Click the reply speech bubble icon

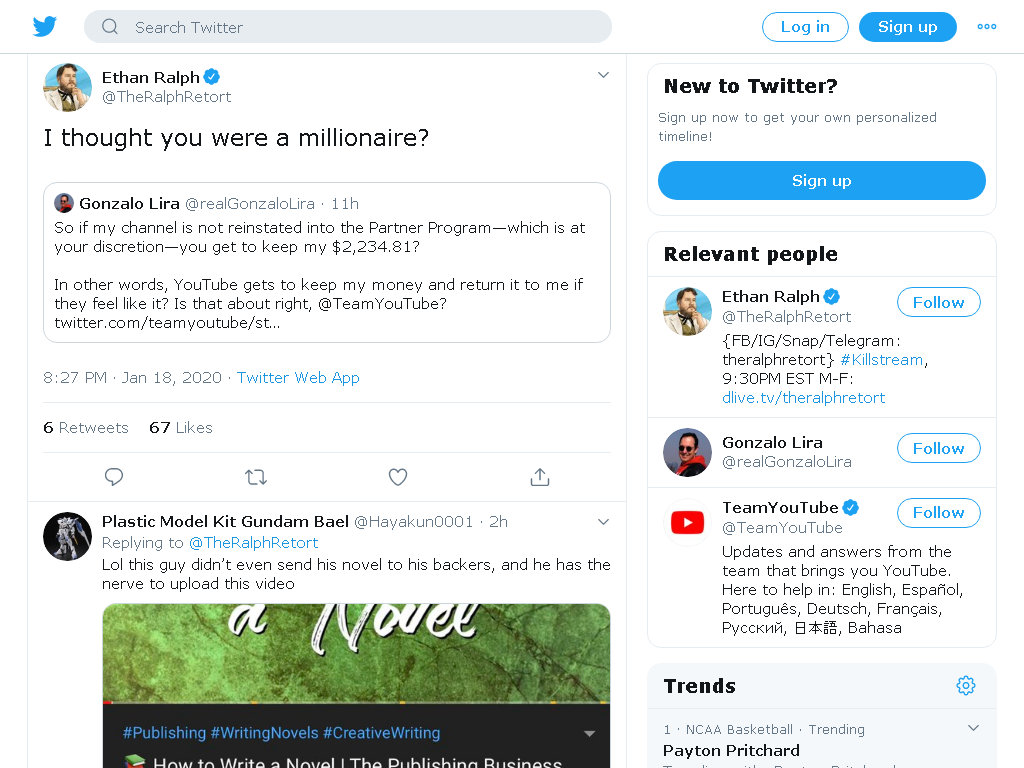(114, 477)
